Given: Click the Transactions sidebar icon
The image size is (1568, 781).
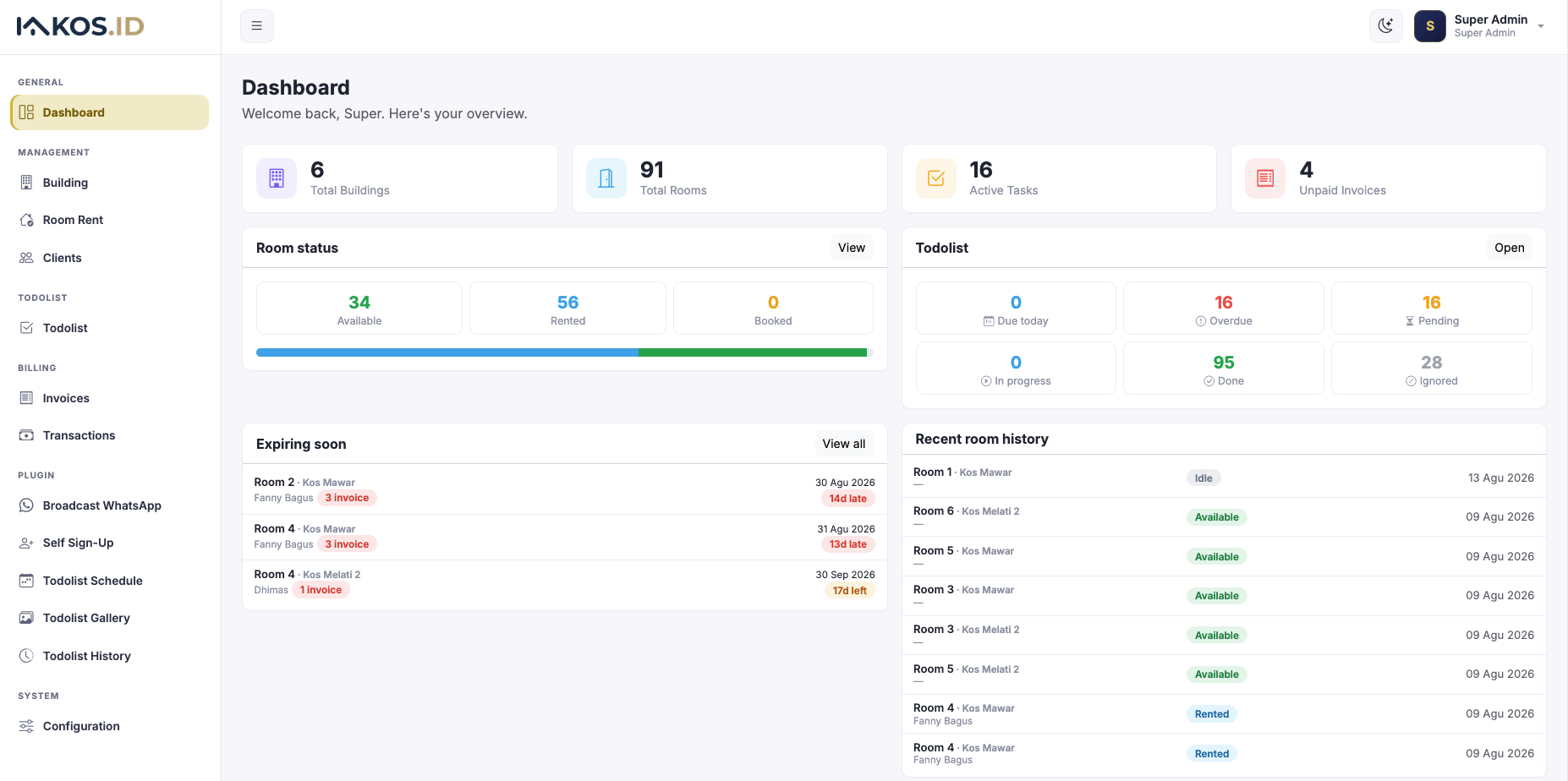Looking at the screenshot, I should coord(26,435).
